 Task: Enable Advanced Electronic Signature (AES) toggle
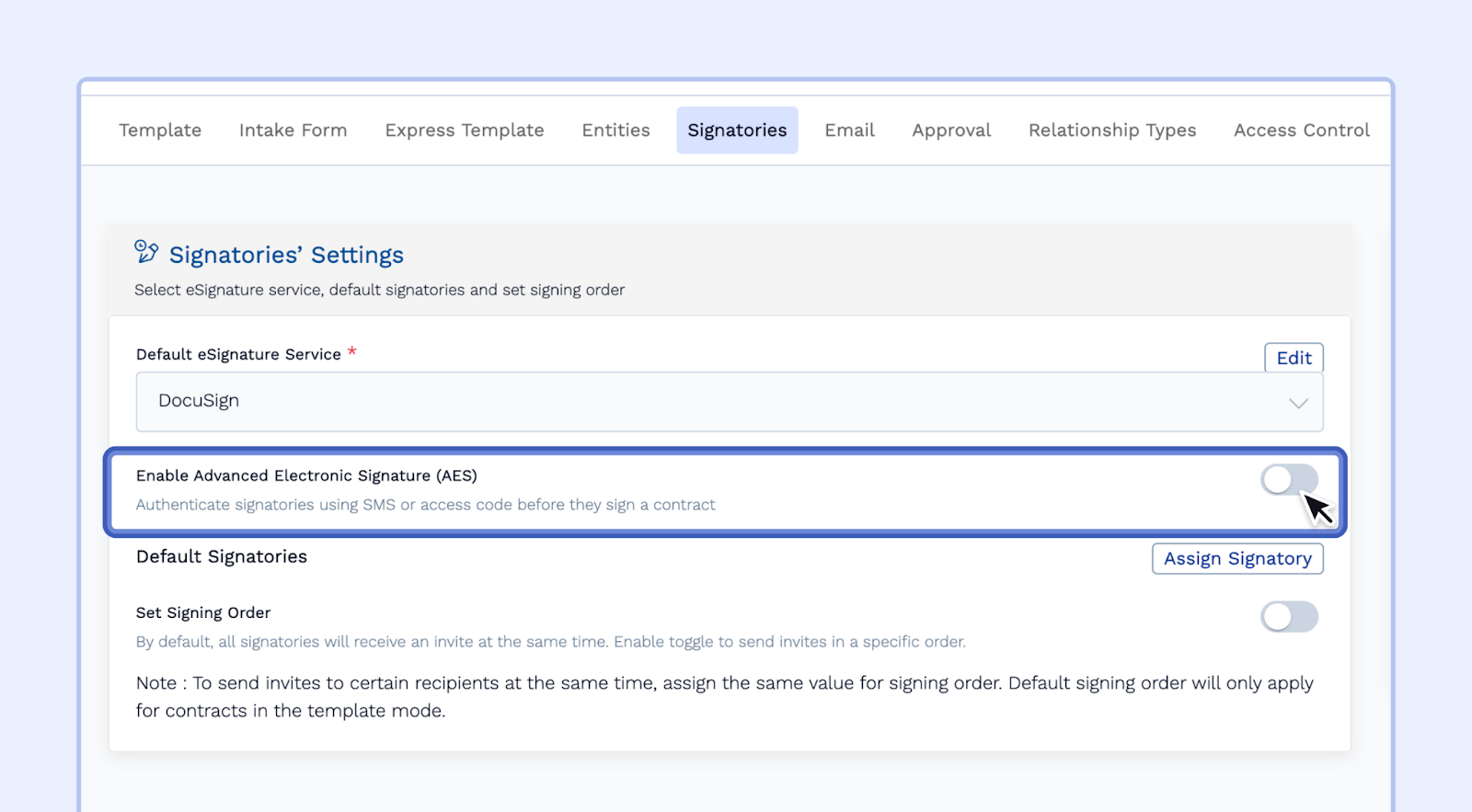tap(1289, 480)
